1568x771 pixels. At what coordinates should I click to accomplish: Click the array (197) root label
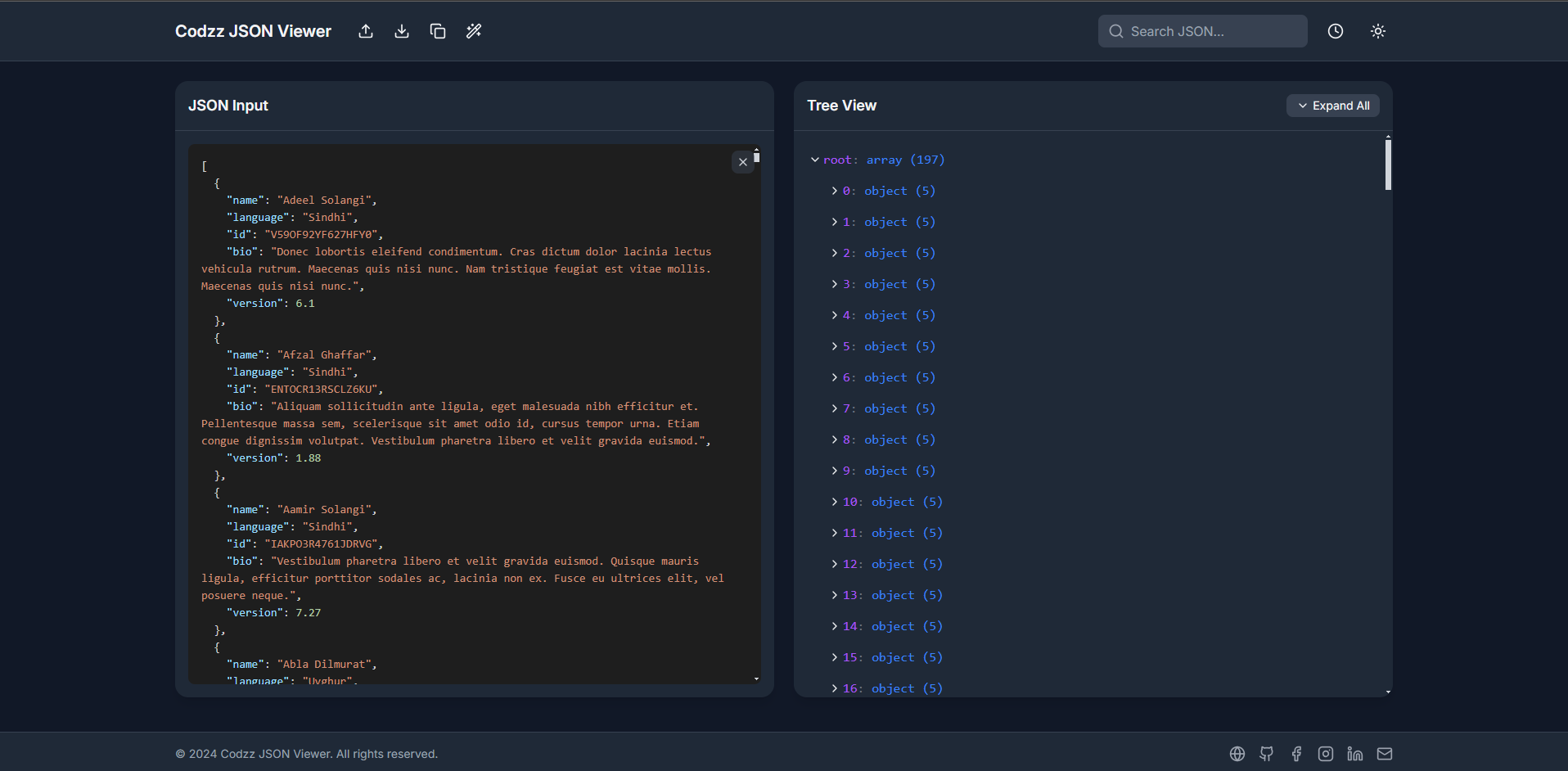click(905, 160)
